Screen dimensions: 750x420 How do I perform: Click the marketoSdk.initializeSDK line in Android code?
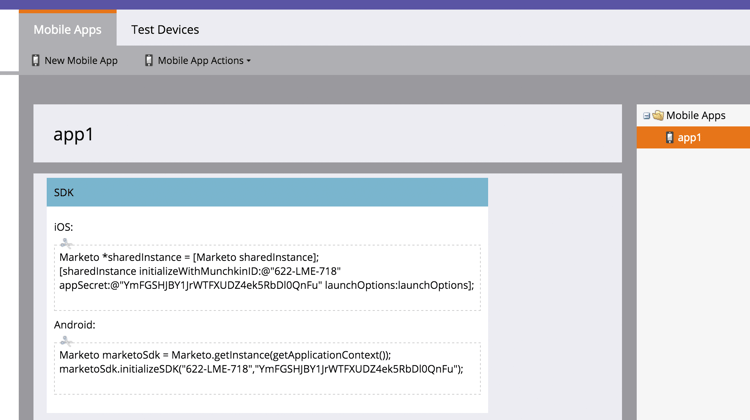(261, 369)
